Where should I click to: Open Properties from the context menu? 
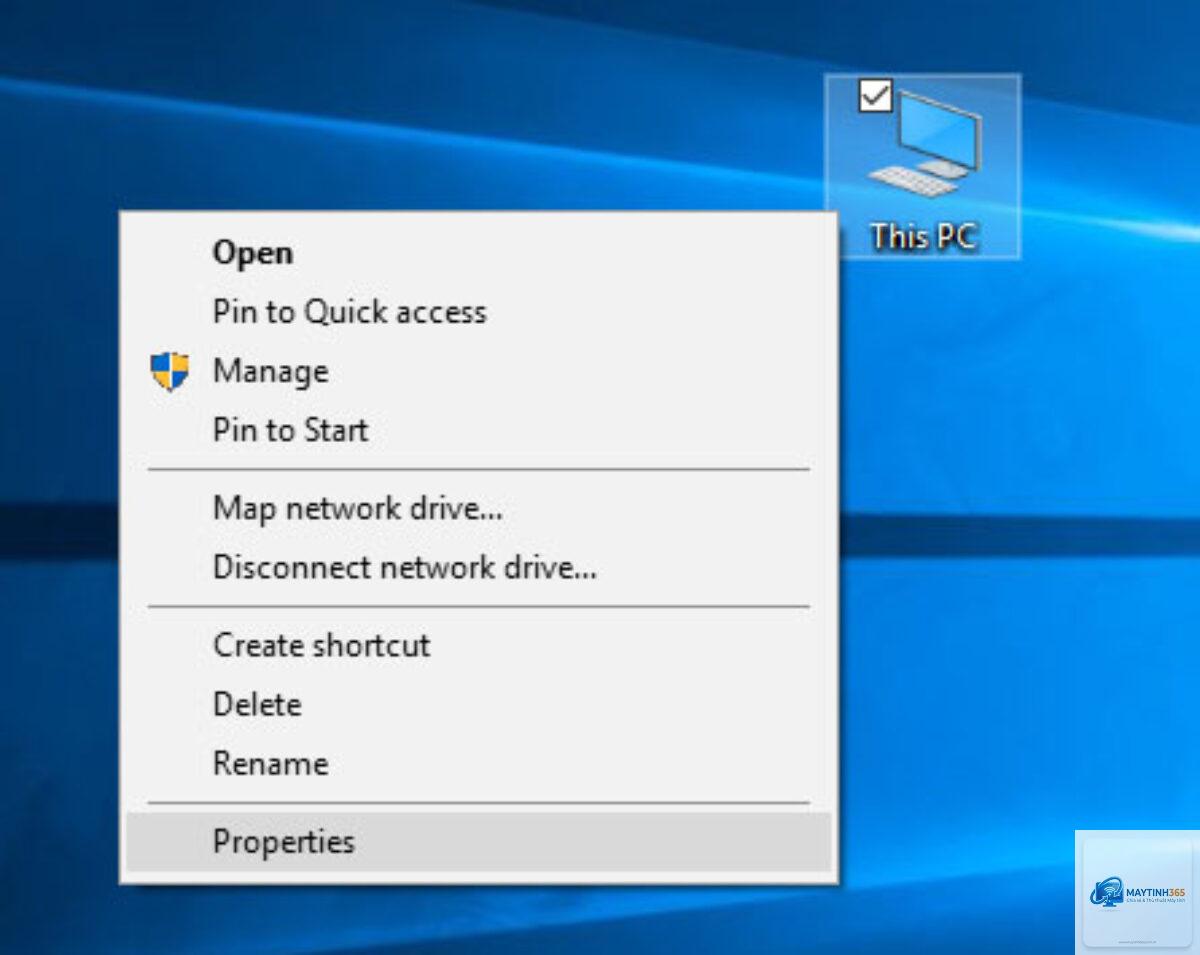[479, 841]
